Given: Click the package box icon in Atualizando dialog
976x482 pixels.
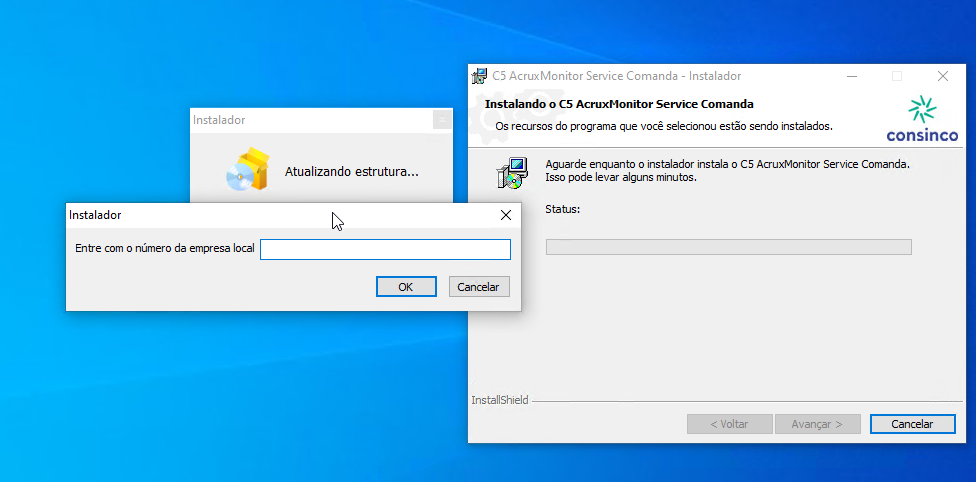Looking at the screenshot, I should [x=247, y=169].
